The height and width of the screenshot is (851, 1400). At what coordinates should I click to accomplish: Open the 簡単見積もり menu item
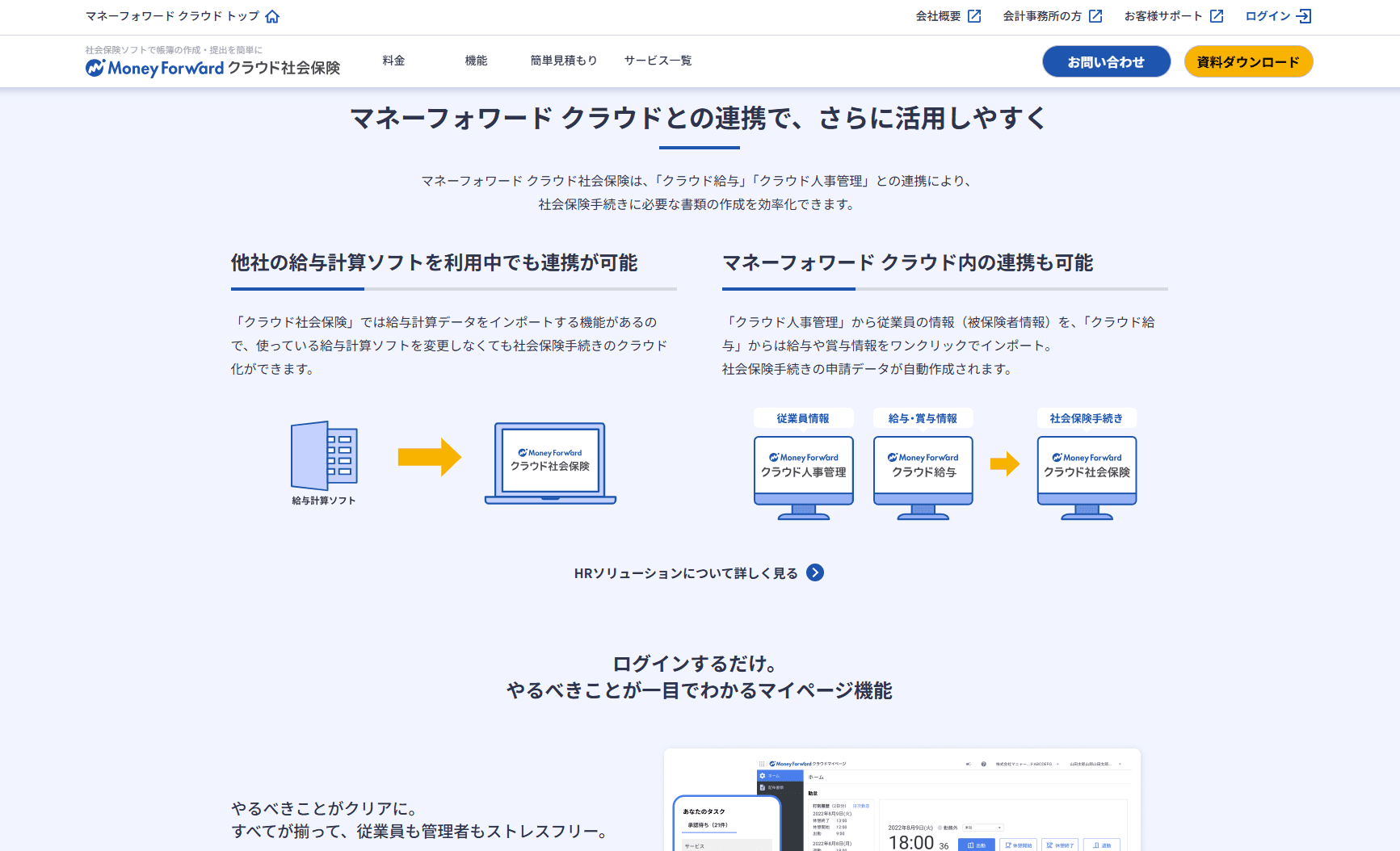coord(564,61)
